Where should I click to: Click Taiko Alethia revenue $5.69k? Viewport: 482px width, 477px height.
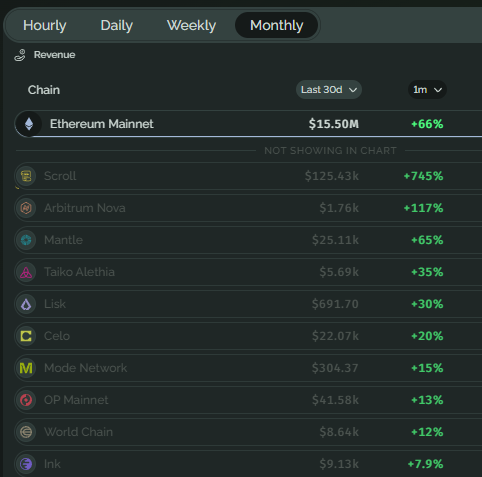(x=339, y=272)
